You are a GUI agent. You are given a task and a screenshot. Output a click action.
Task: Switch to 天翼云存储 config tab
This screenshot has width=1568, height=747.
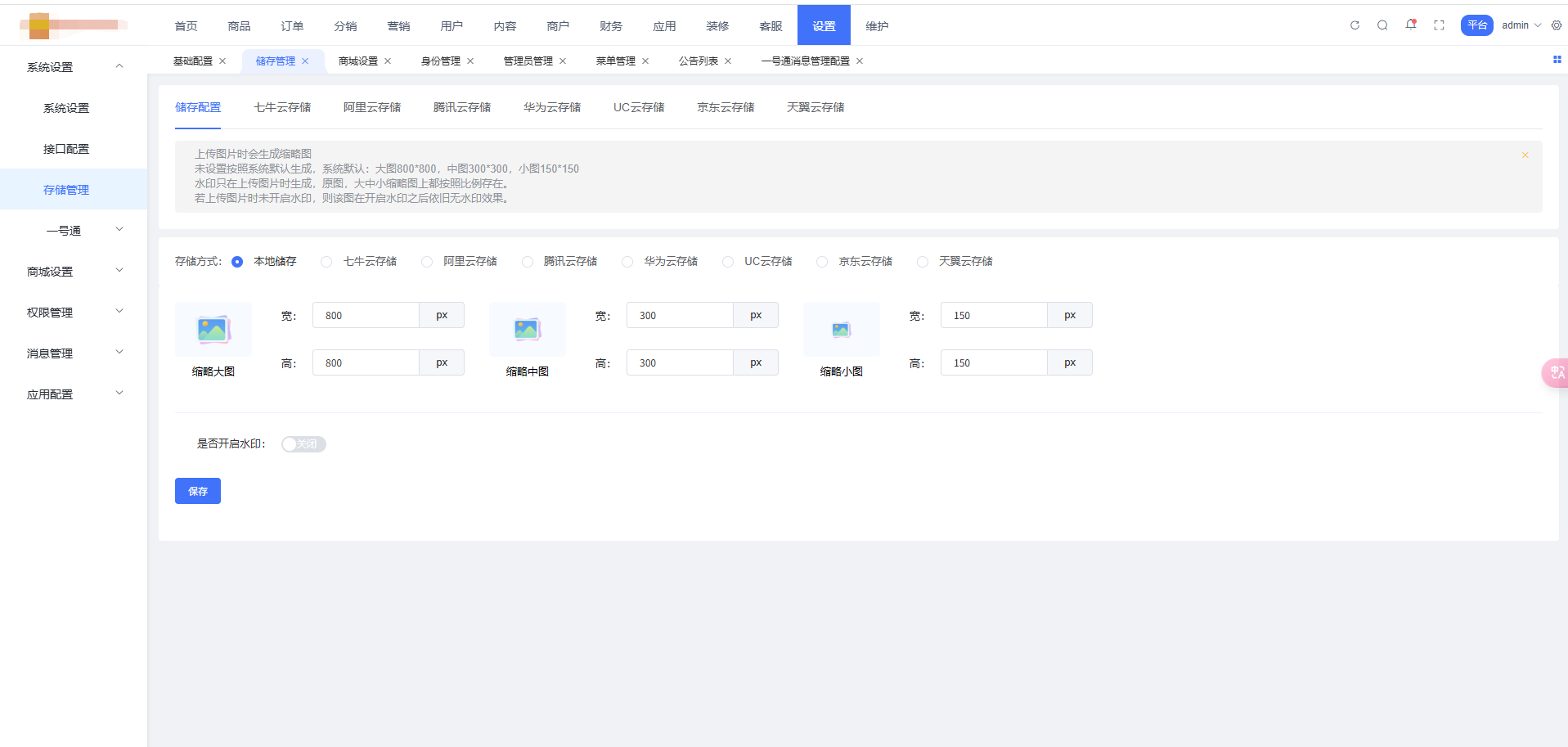pyautogui.click(x=815, y=108)
